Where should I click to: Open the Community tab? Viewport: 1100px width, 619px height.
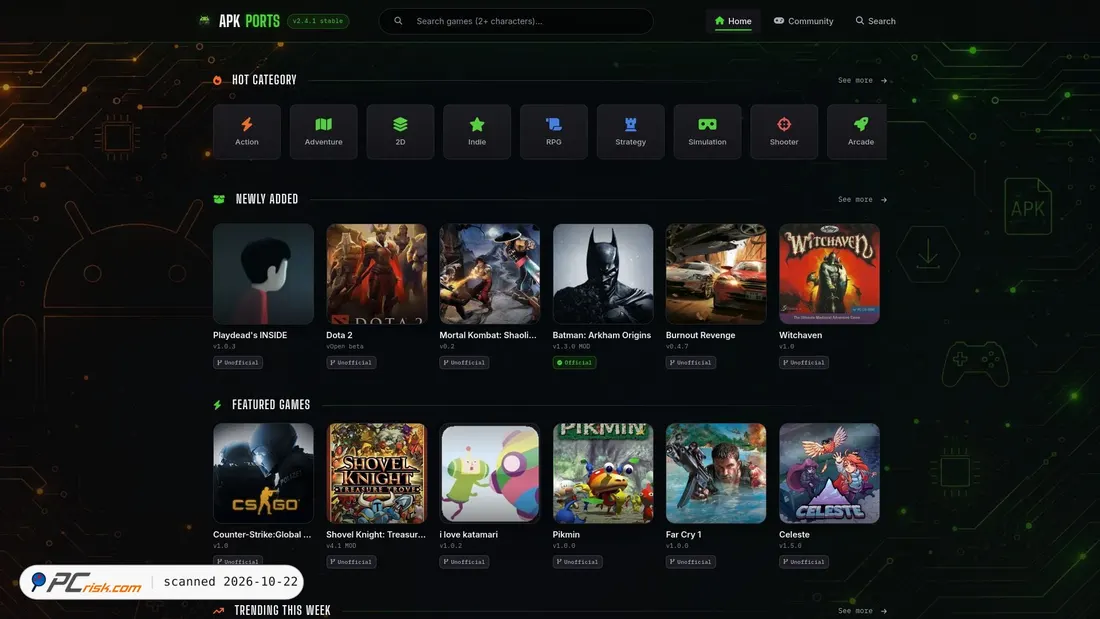click(x=803, y=21)
